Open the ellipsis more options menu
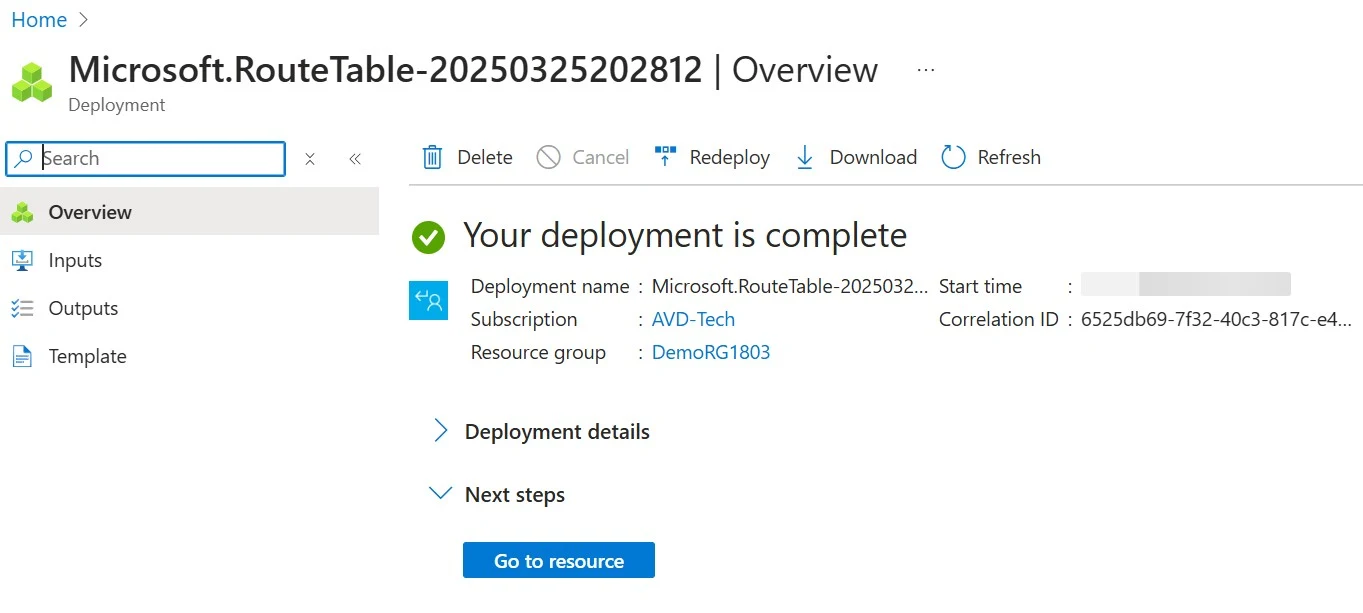 pos(926,70)
